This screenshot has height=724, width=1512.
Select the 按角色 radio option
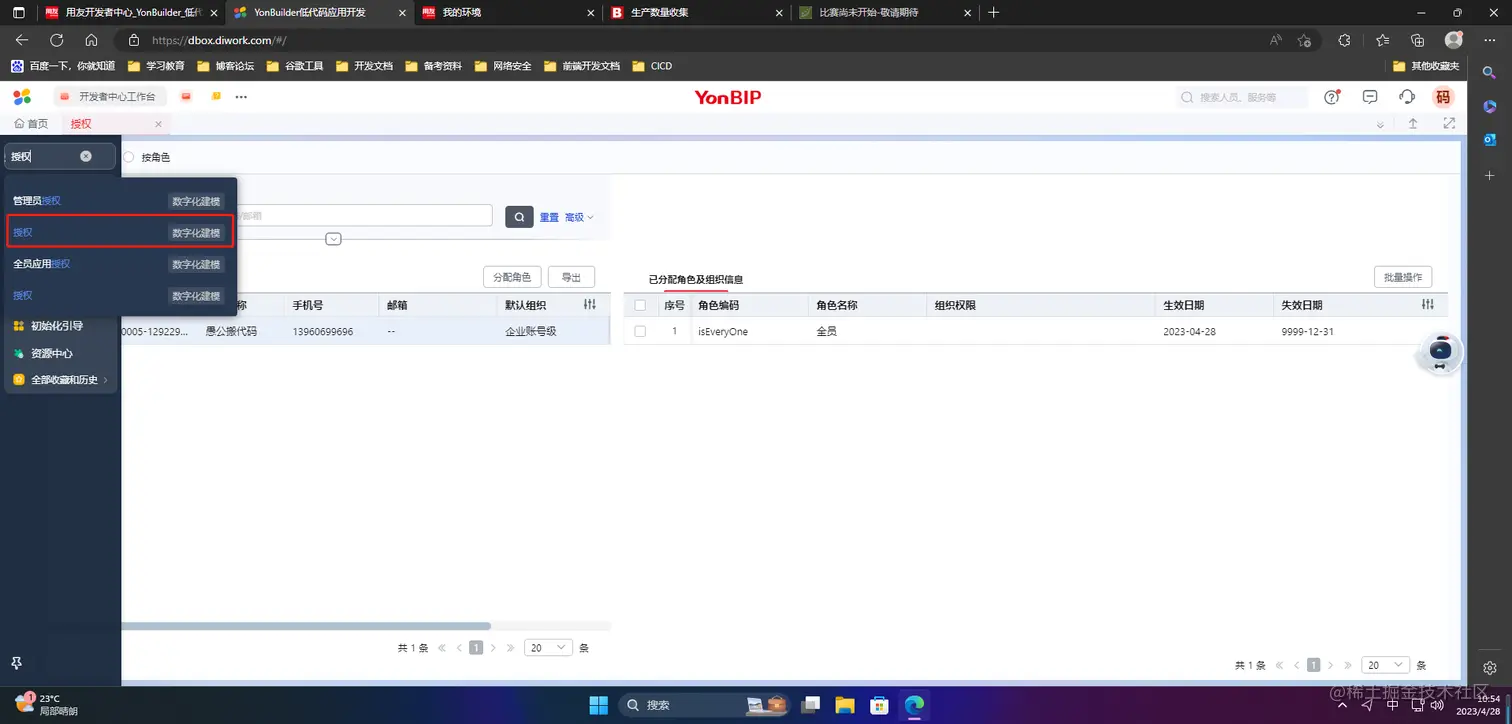(x=128, y=157)
